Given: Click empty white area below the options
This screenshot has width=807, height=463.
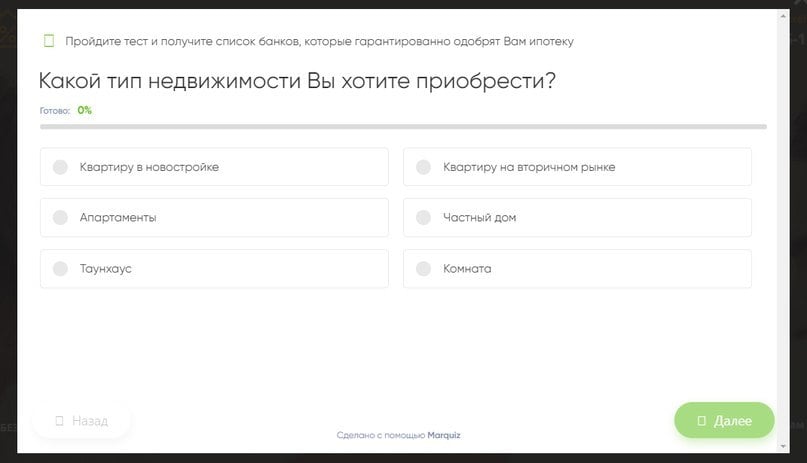Looking at the screenshot, I should pyautogui.click(x=400, y=345).
